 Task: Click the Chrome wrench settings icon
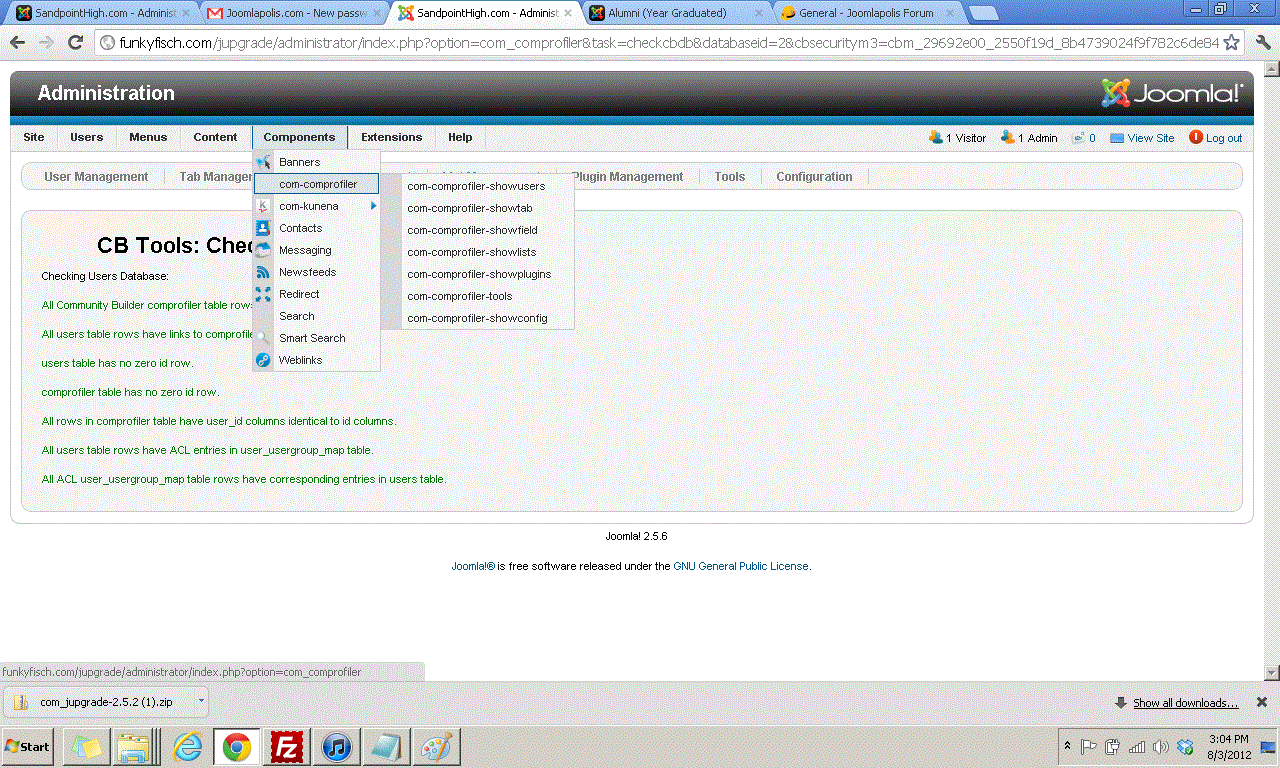click(1262, 43)
